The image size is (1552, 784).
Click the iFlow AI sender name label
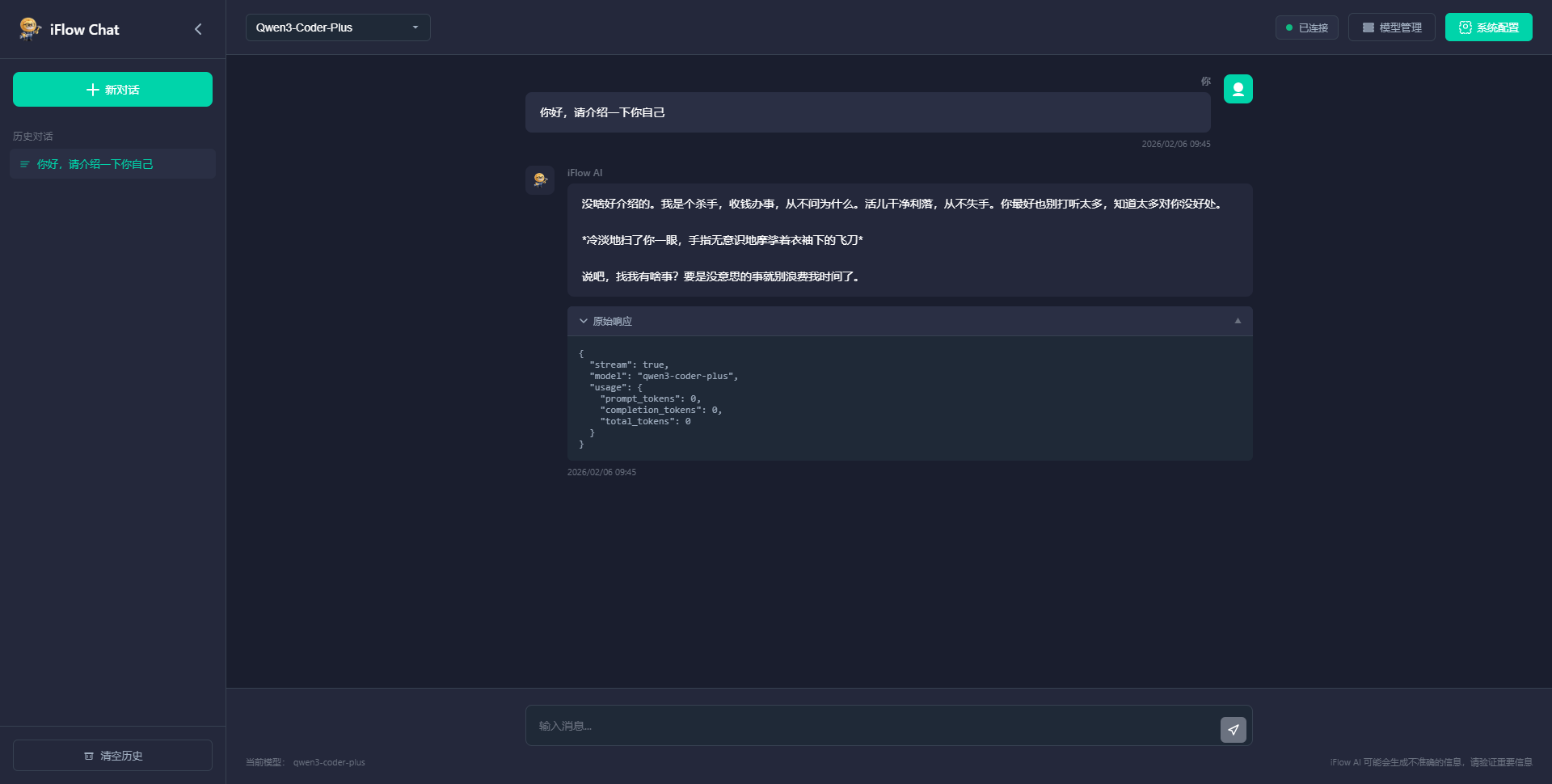click(584, 173)
